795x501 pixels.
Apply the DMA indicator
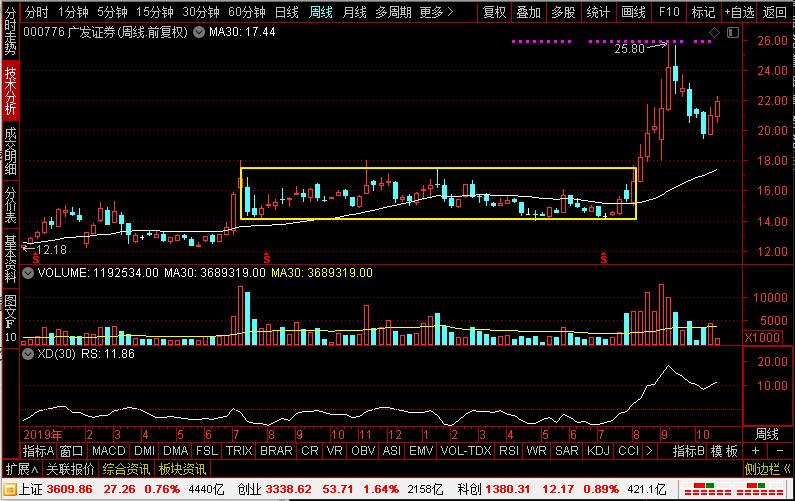click(175, 451)
